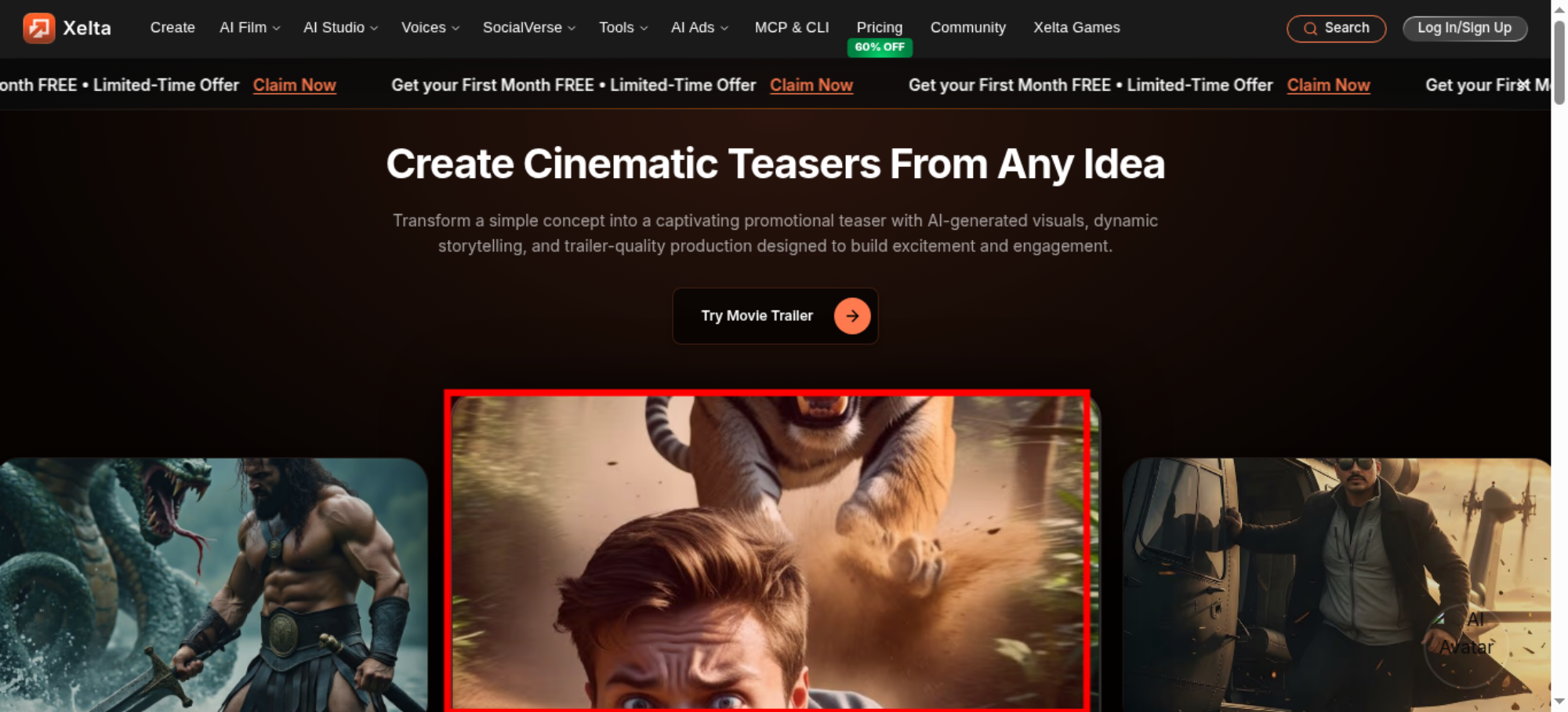
Task: Click the orange arrow on Try Movie Trailer
Action: pos(852,316)
